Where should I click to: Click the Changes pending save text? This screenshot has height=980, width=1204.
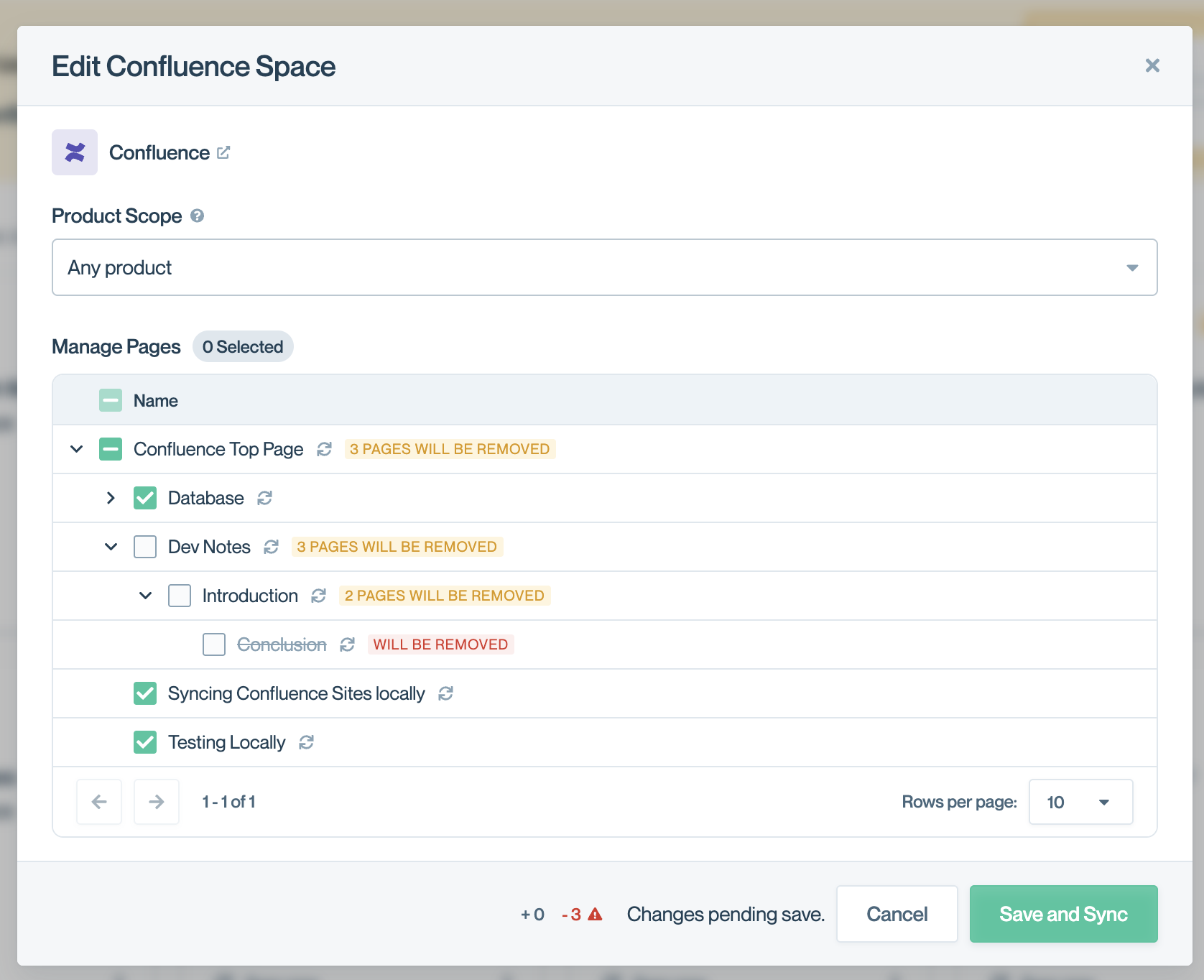tap(726, 914)
